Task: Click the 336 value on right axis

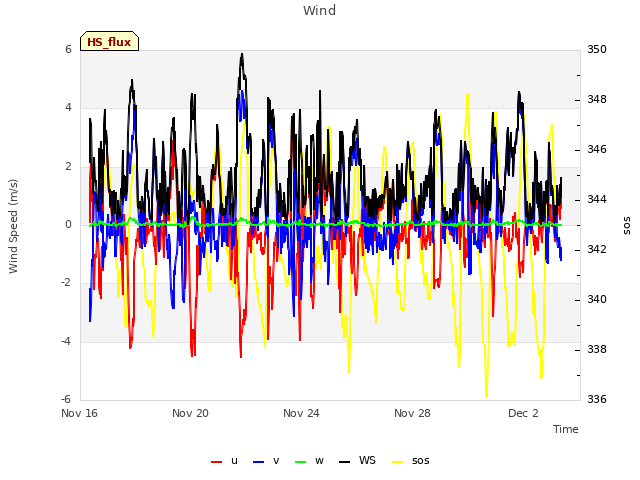Action: coord(597,399)
